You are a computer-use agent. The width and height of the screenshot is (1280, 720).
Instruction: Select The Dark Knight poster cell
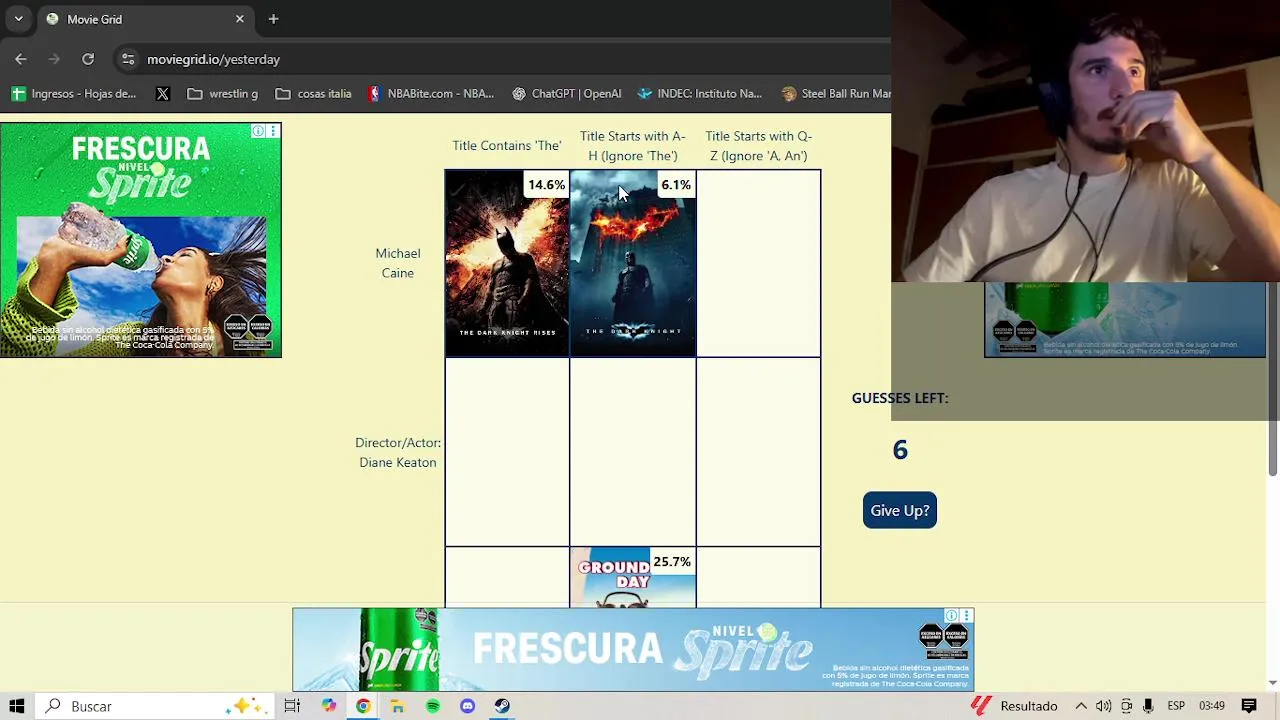pos(633,263)
